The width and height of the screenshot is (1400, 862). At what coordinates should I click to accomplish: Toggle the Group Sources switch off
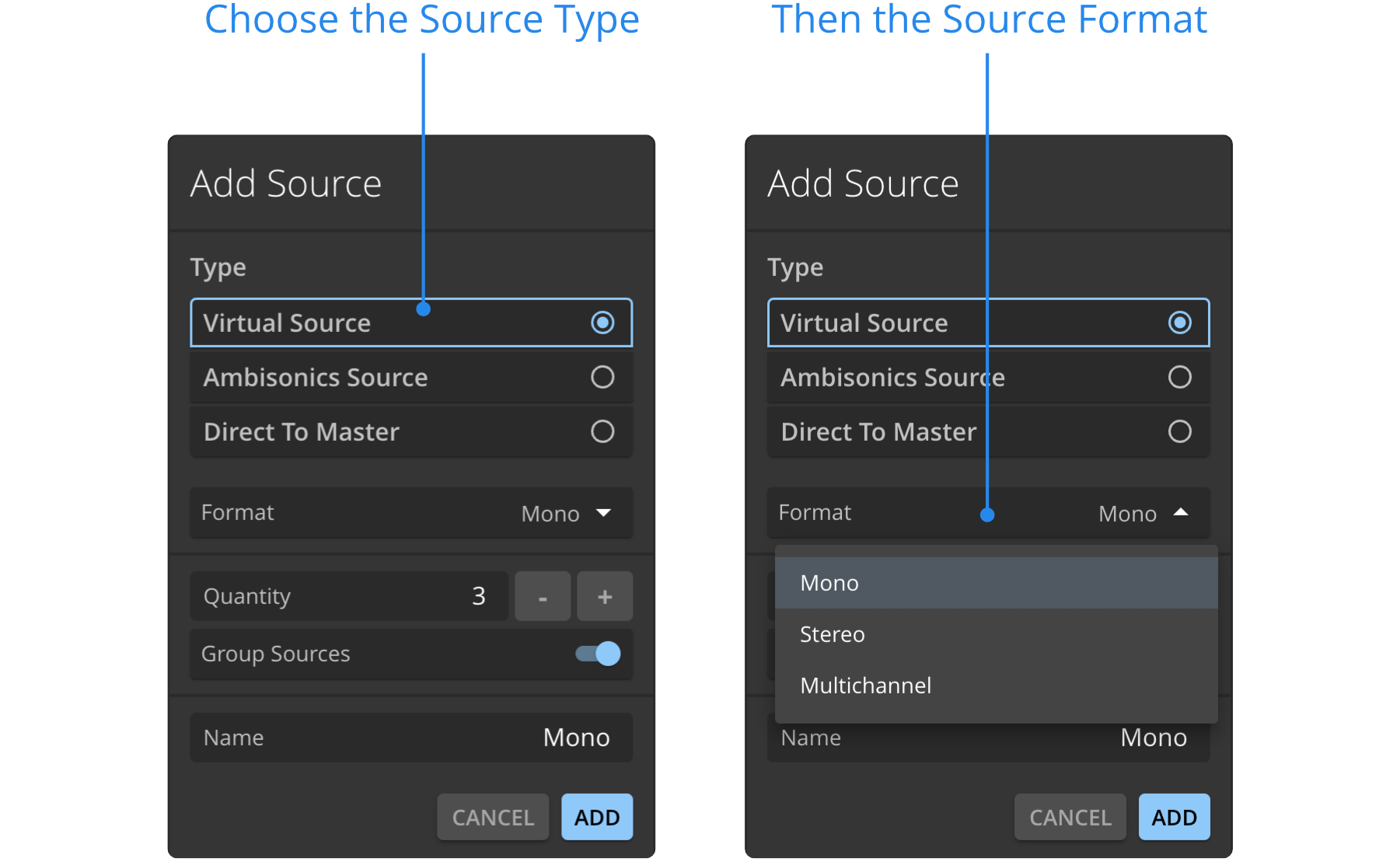click(x=598, y=654)
